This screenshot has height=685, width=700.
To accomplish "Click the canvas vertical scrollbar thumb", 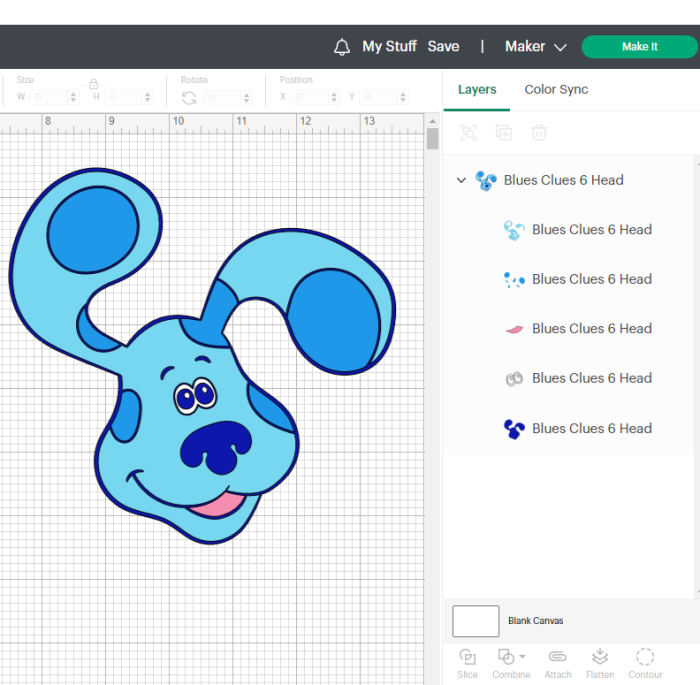I will point(432,139).
